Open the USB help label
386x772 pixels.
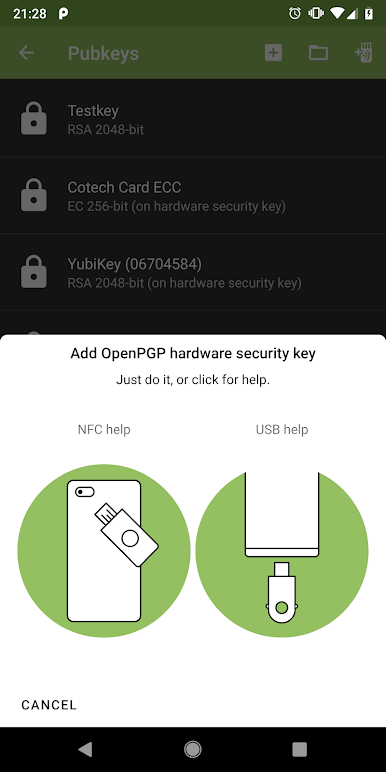pyautogui.click(x=282, y=429)
